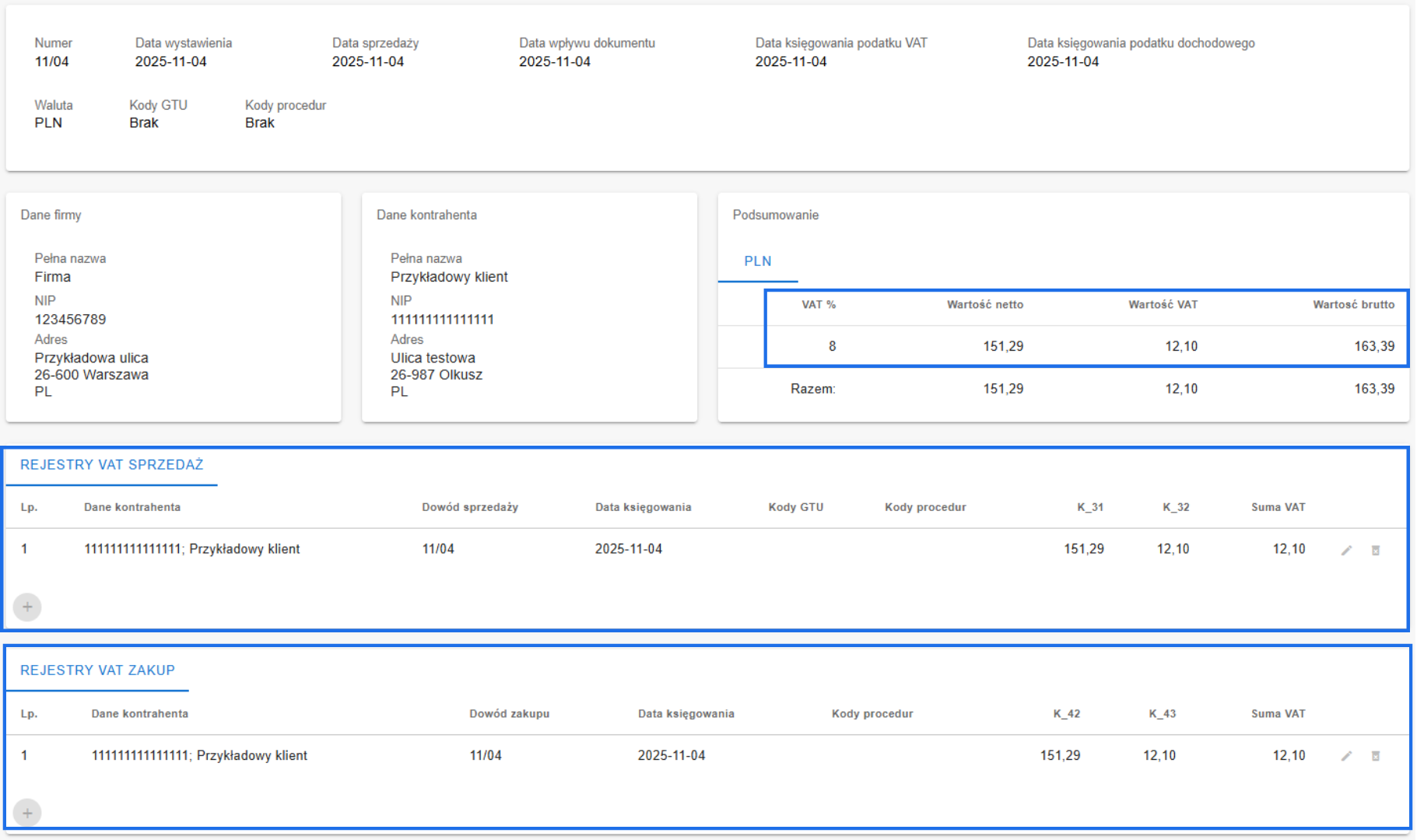Select the 8% VAT summary row

[1086, 346]
